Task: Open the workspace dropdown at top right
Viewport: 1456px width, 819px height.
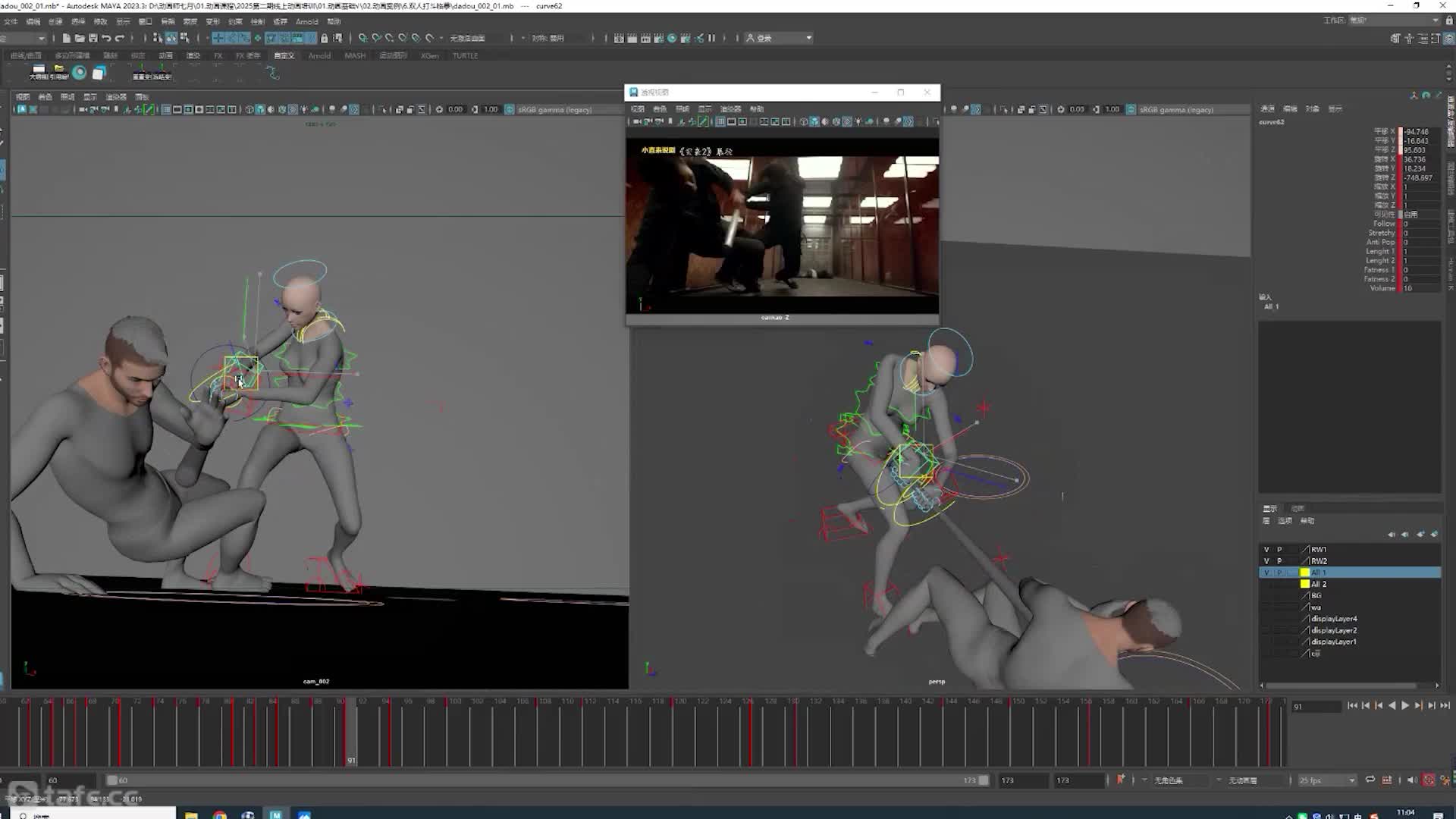Action: (x=1395, y=20)
